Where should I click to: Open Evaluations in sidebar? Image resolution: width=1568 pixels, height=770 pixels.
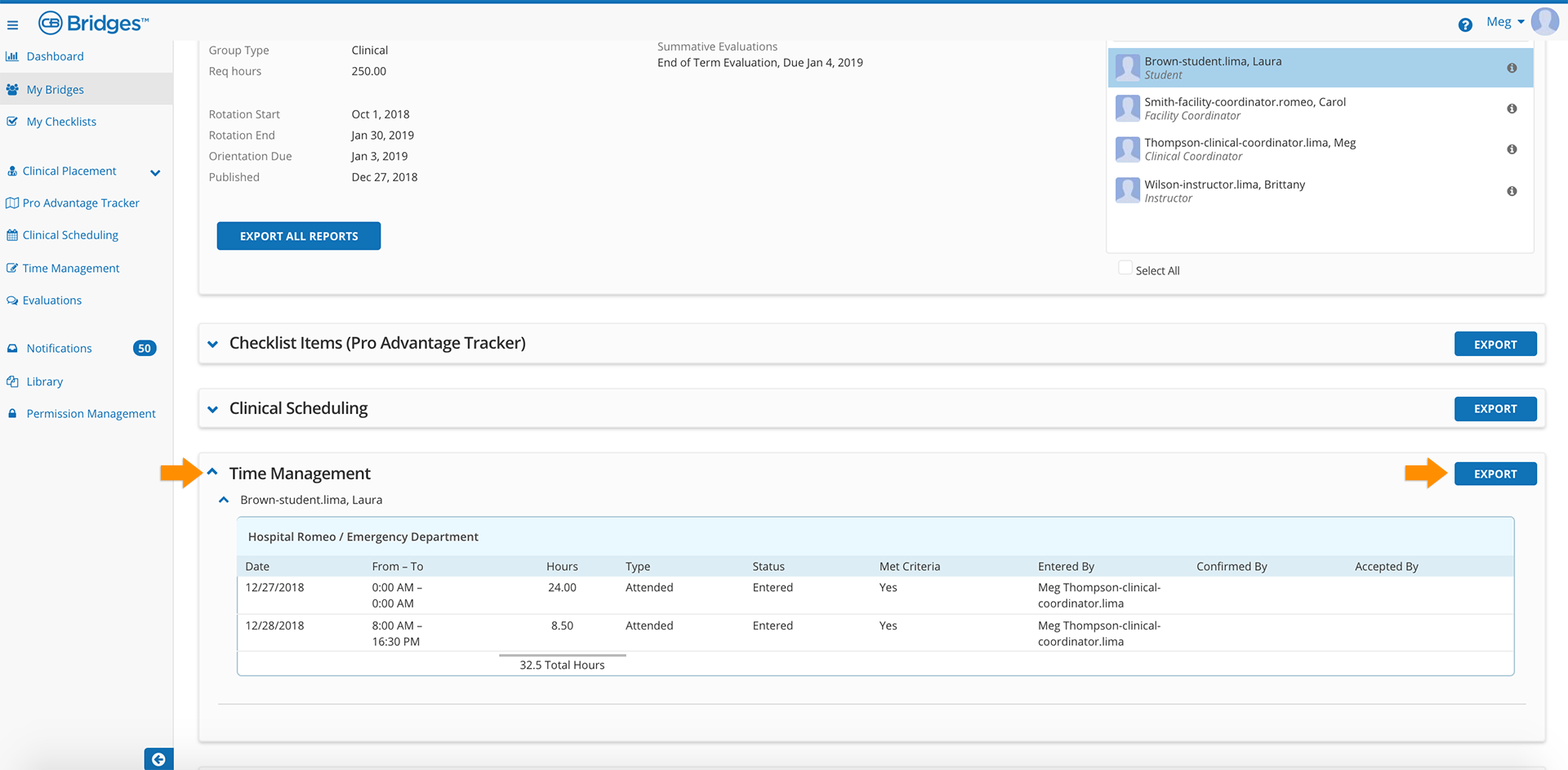pyautogui.click(x=52, y=300)
